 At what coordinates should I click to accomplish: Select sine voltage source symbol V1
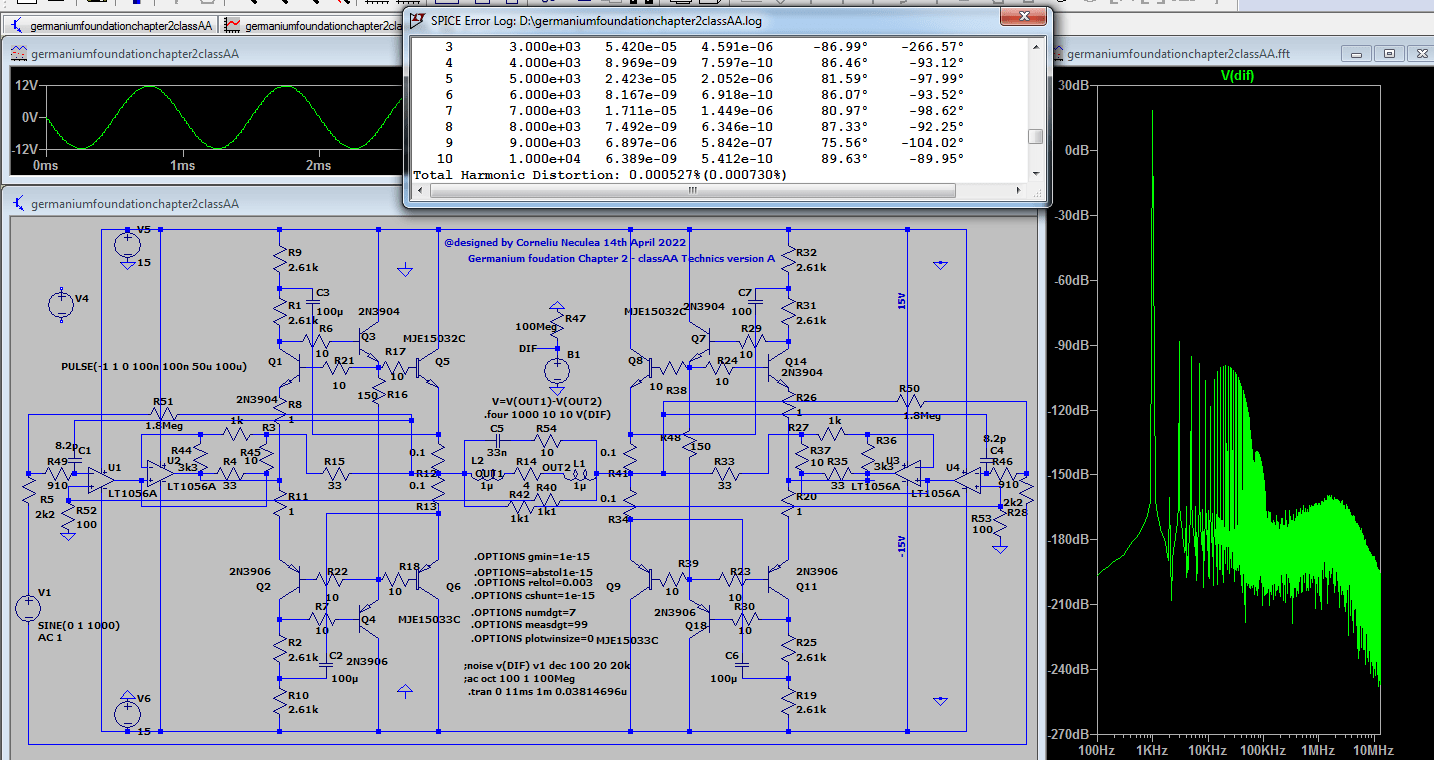tap(29, 607)
